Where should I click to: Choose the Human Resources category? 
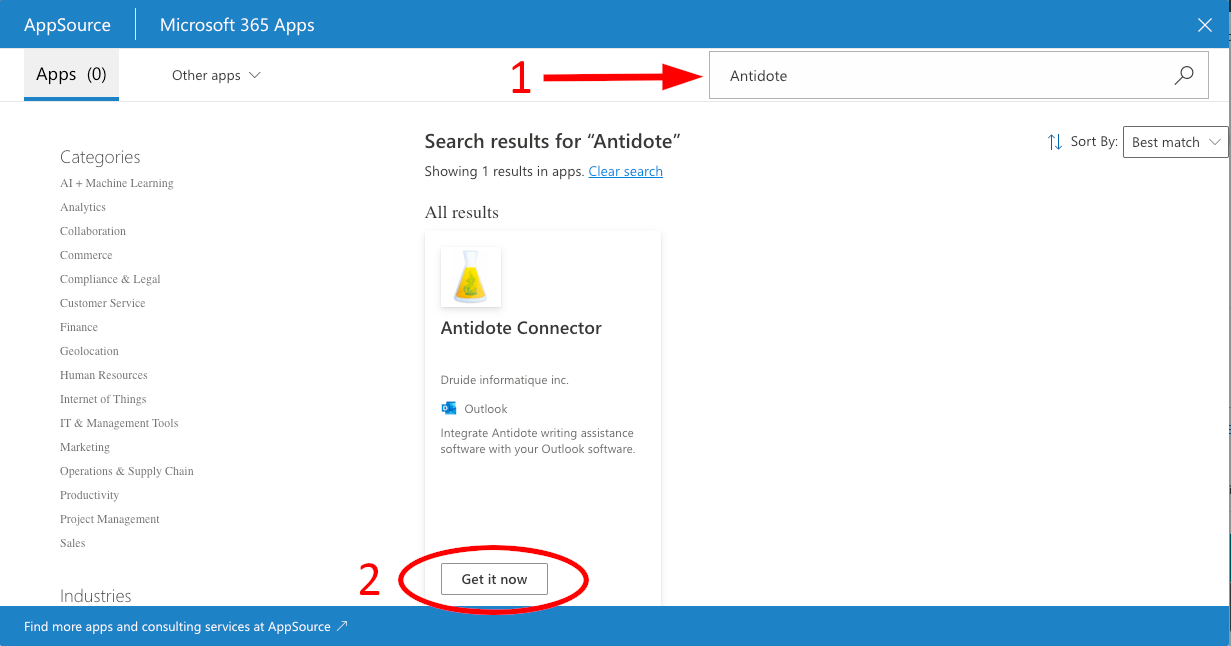pyautogui.click(x=104, y=375)
